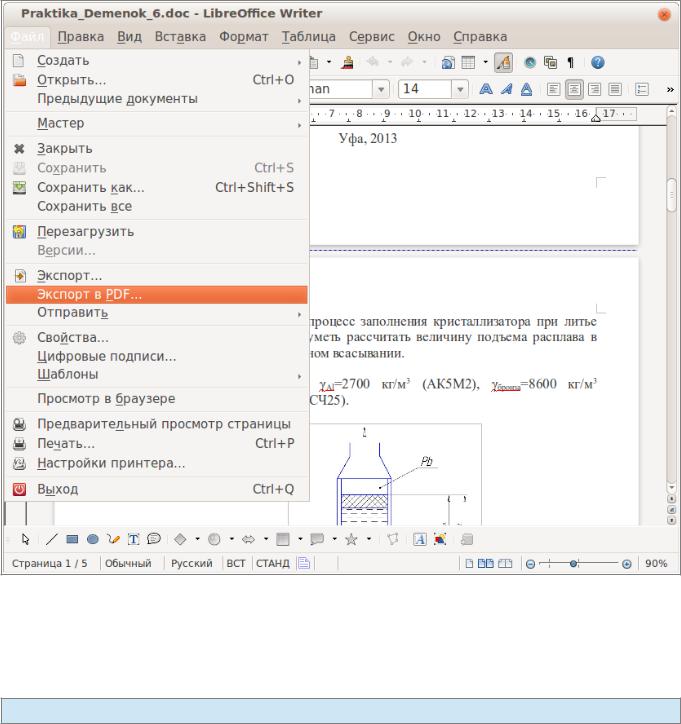Select Экспорт в PDF... menu entry
681x724 pixels.
tap(157, 295)
